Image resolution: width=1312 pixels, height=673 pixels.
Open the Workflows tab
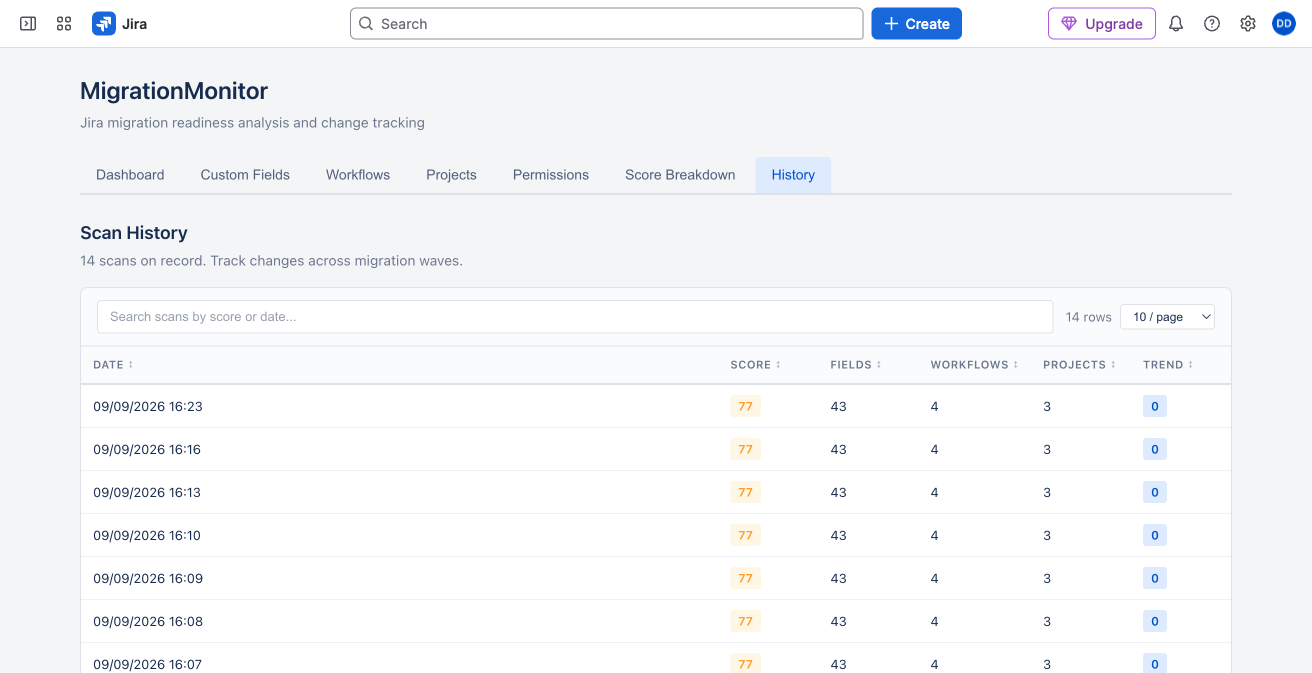(x=358, y=175)
